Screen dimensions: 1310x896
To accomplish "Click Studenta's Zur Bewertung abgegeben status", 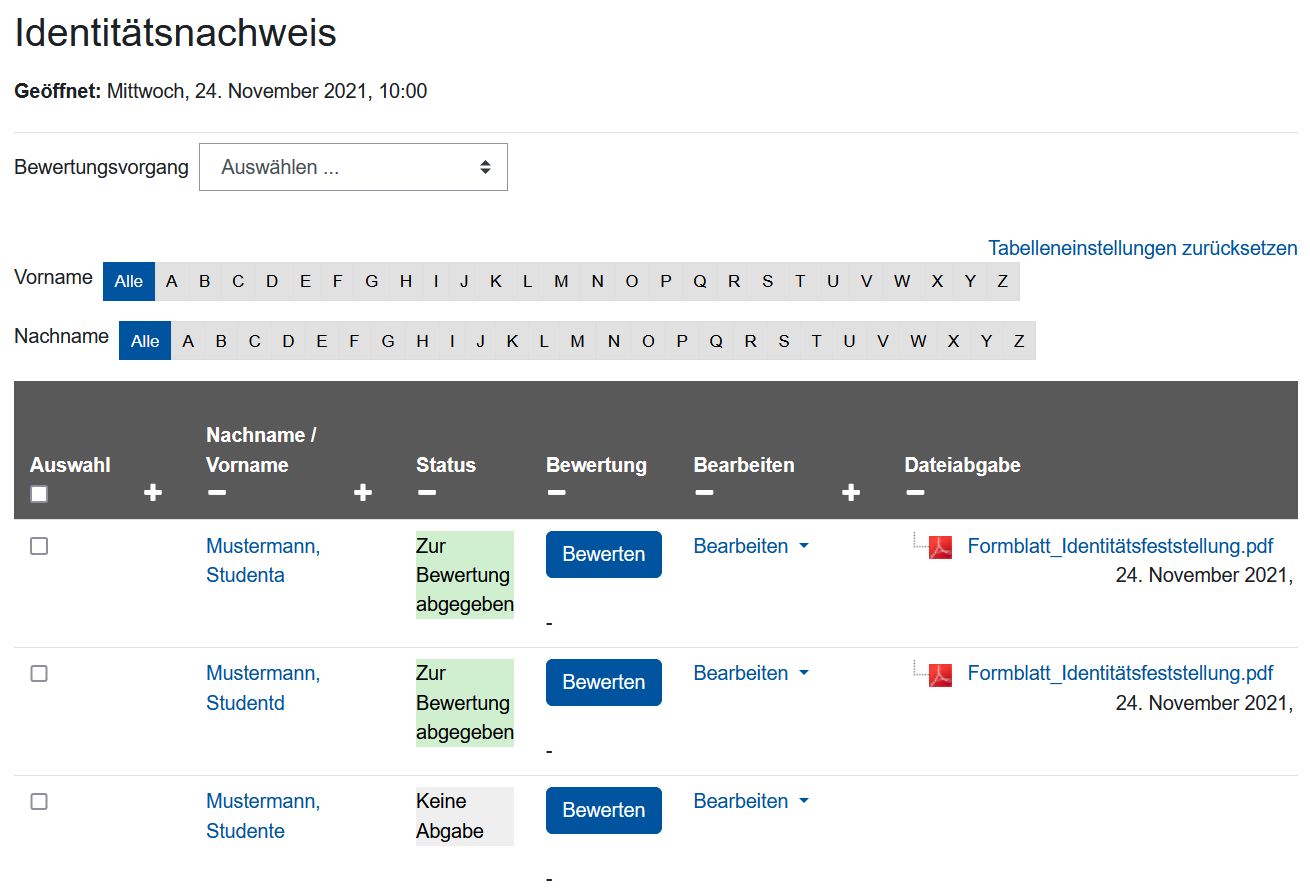I will click(465, 575).
